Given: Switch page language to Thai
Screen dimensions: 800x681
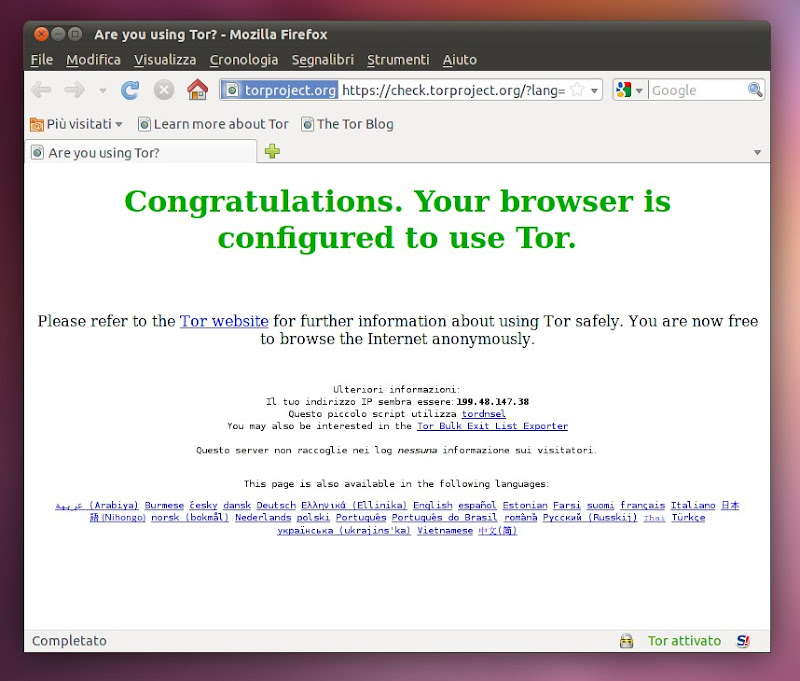Looking at the screenshot, I should pos(654,518).
